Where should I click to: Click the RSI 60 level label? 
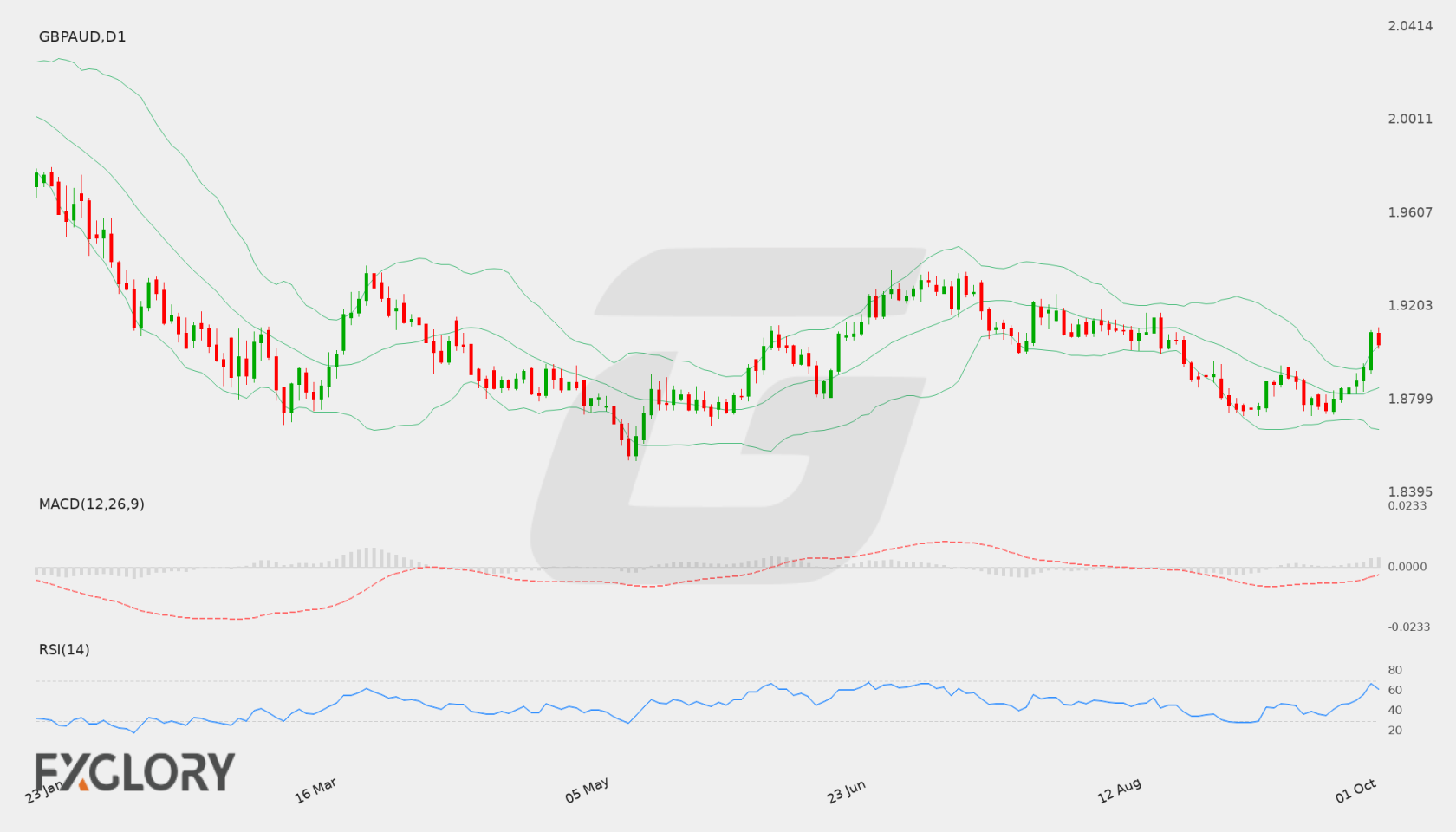click(1395, 690)
